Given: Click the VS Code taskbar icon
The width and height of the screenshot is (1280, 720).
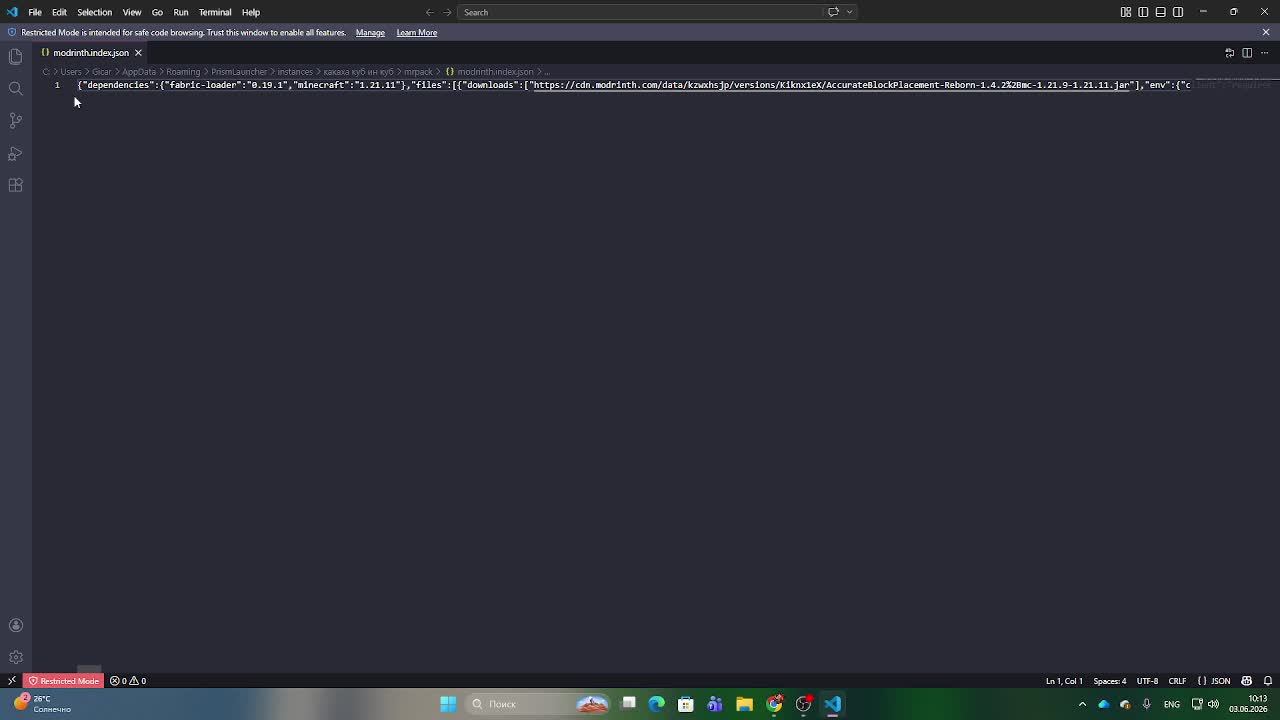Looking at the screenshot, I should point(832,704).
